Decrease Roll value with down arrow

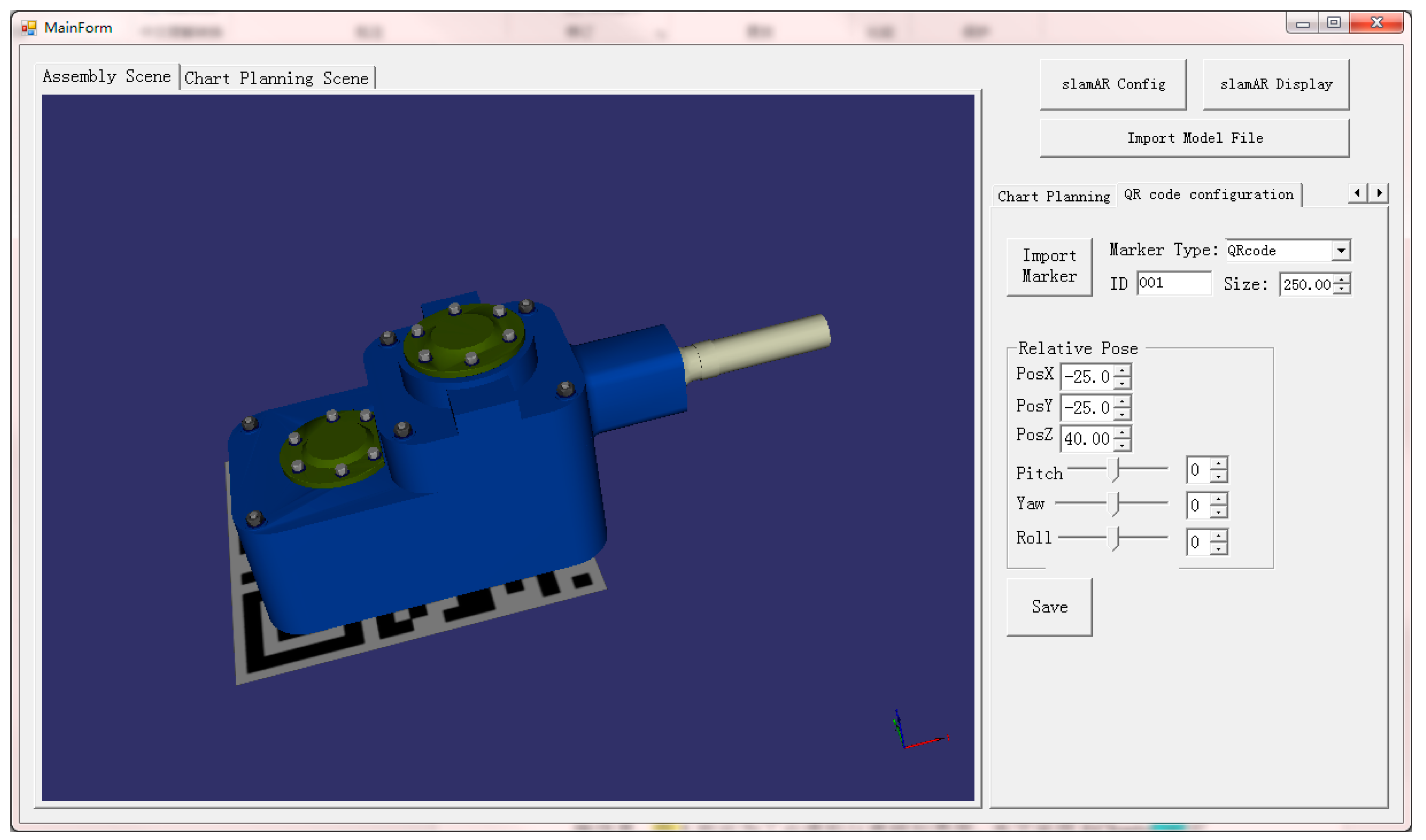tap(1218, 549)
